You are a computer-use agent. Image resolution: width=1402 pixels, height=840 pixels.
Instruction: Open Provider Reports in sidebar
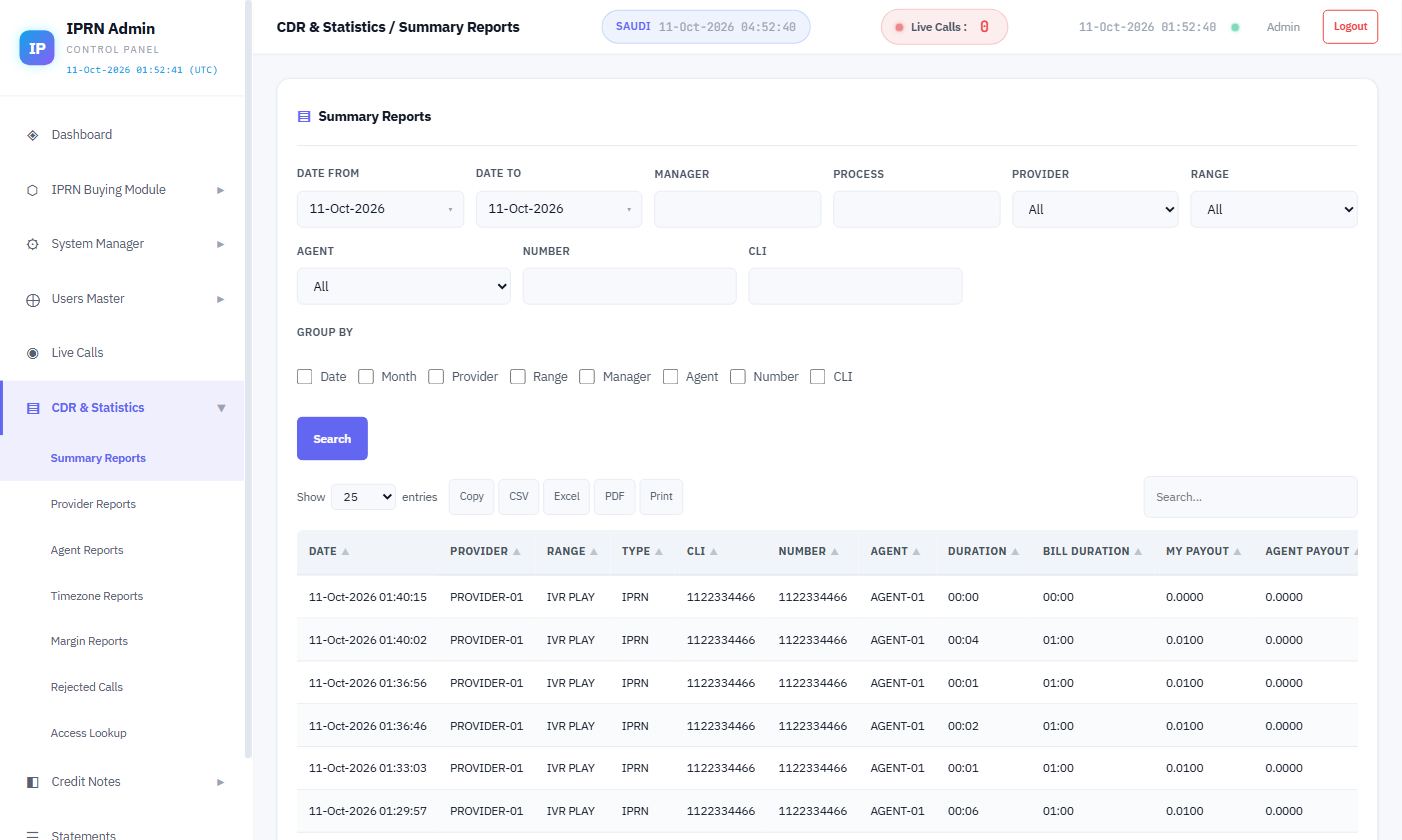click(93, 504)
